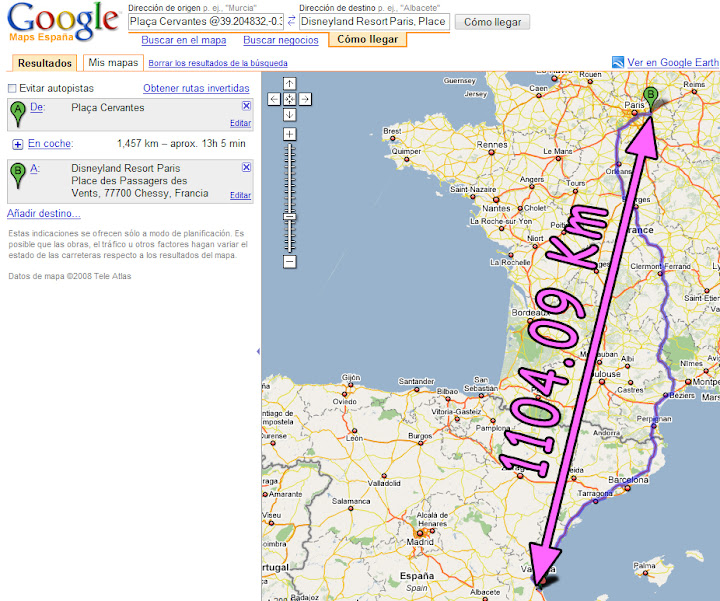
Task: Collapse the left panel with arrow
Action: pos(258,351)
